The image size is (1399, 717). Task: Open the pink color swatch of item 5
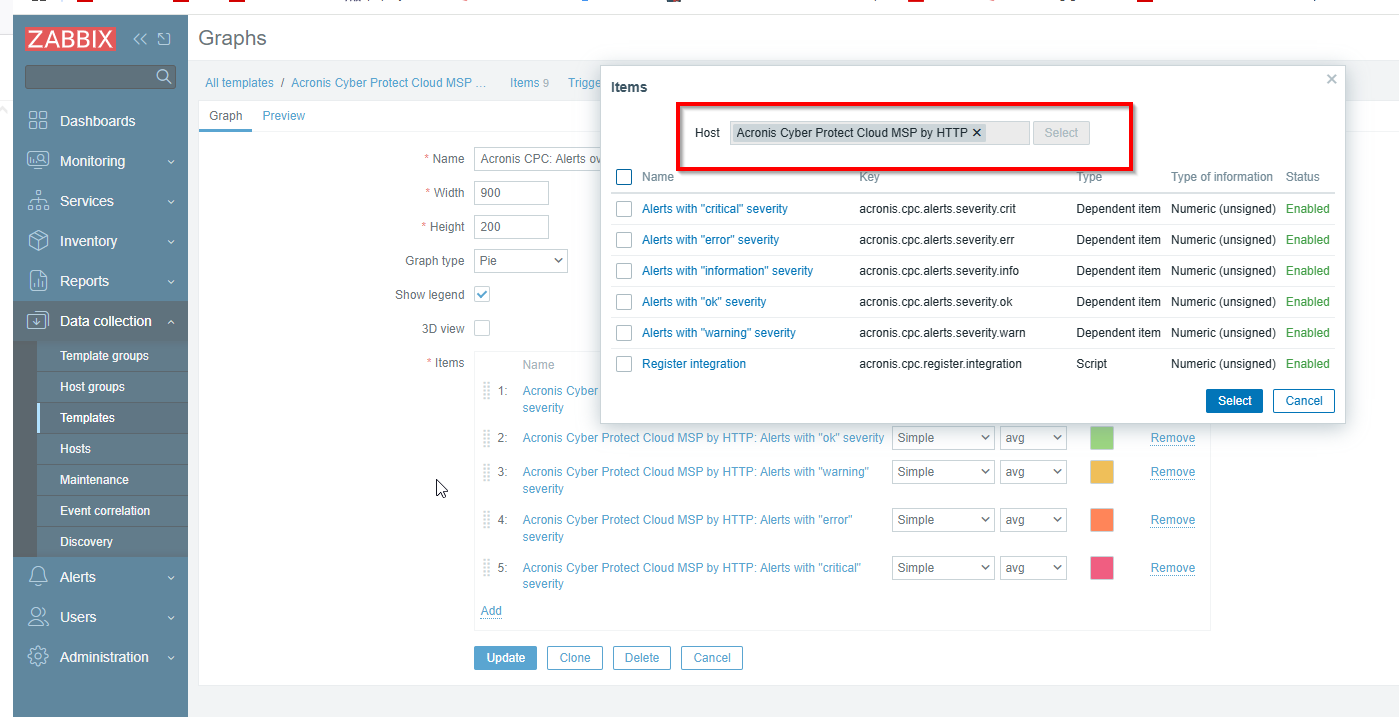pyautogui.click(x=1102, y=568)
